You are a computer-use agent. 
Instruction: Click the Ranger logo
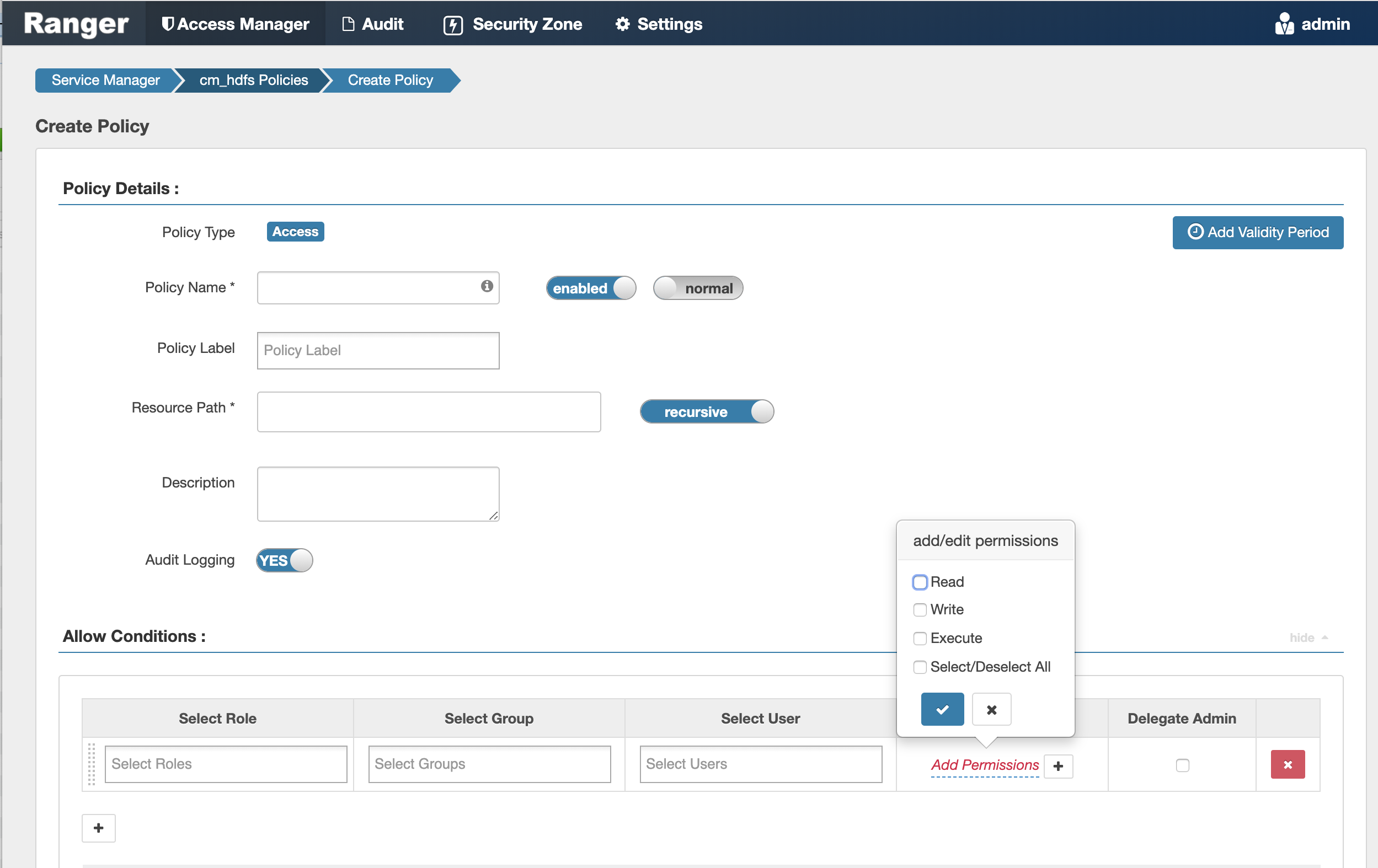[x=74, y=24]
